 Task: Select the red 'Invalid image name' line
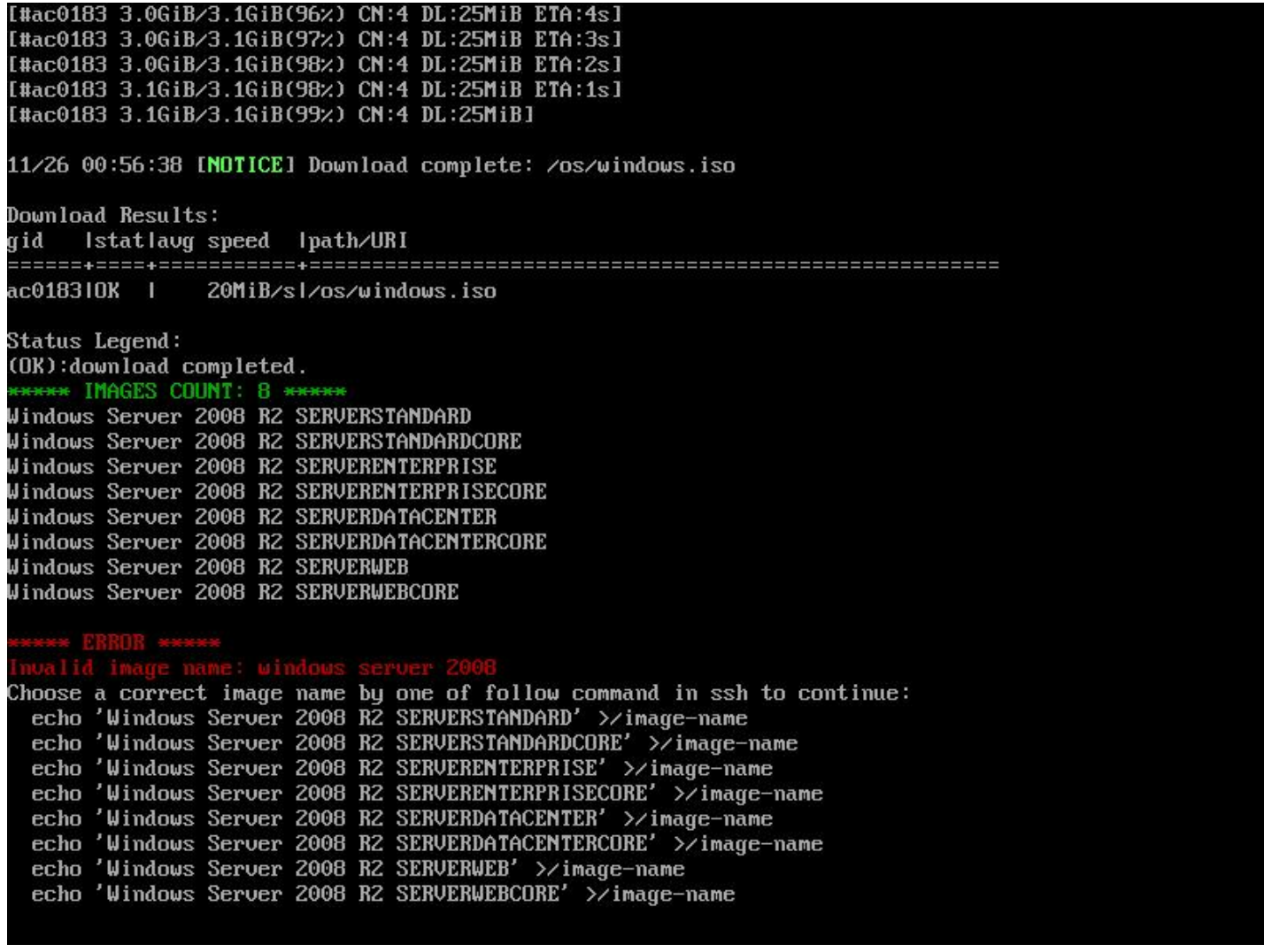[x=252, y=668]
